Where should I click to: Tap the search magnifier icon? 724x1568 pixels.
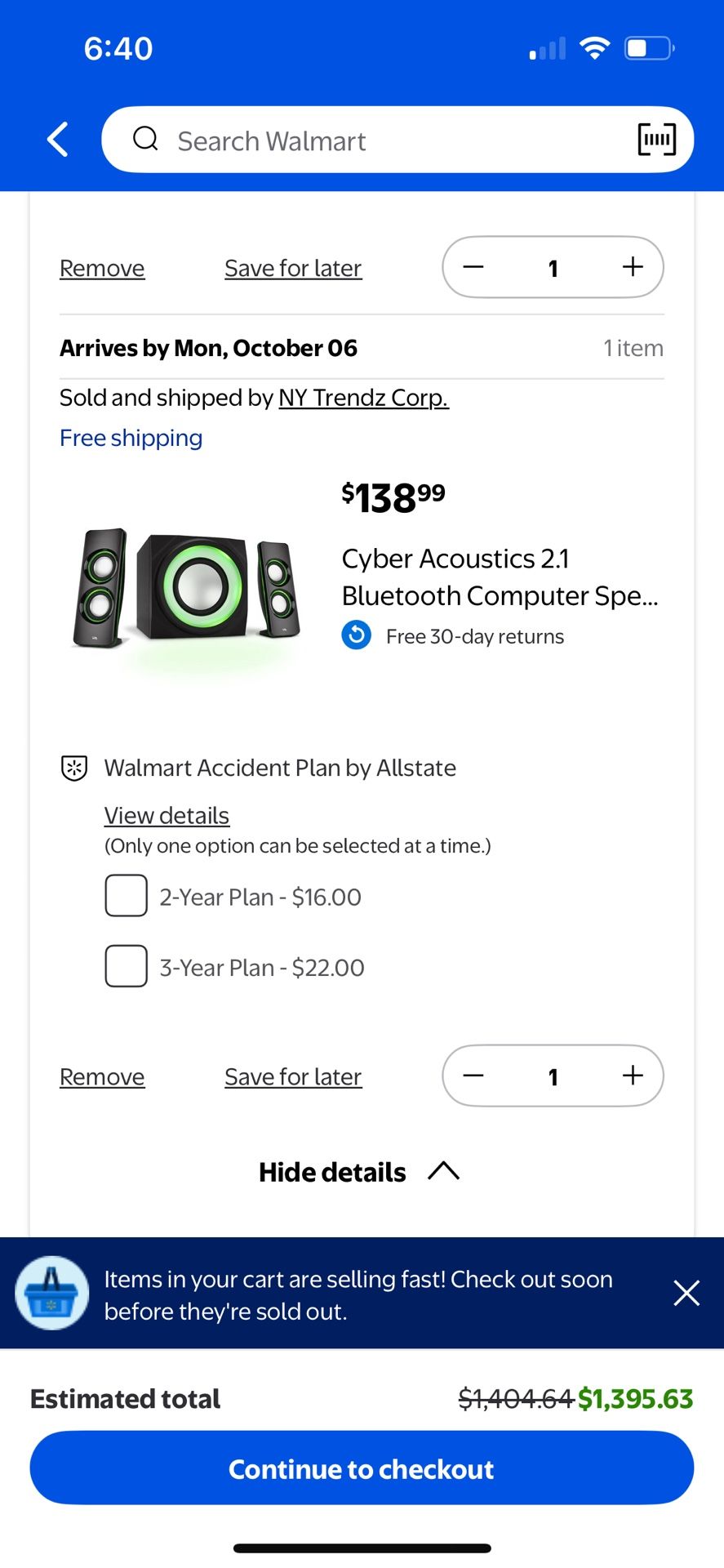(x=145, y=139)
